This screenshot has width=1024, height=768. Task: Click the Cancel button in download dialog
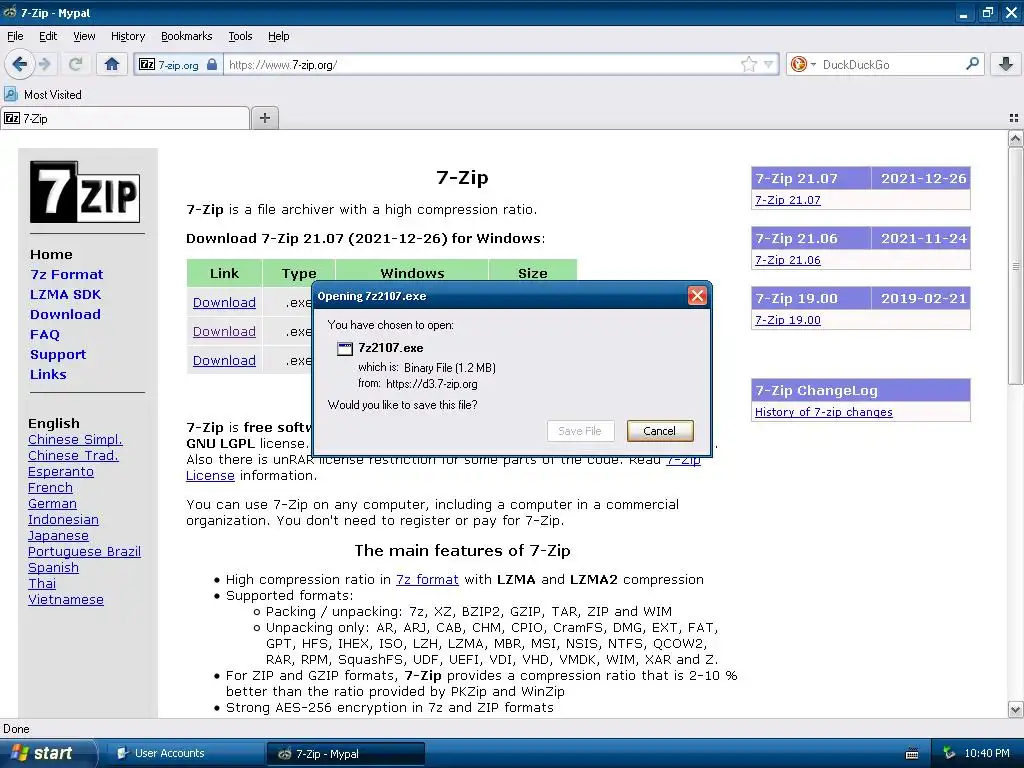pos(660,431)
